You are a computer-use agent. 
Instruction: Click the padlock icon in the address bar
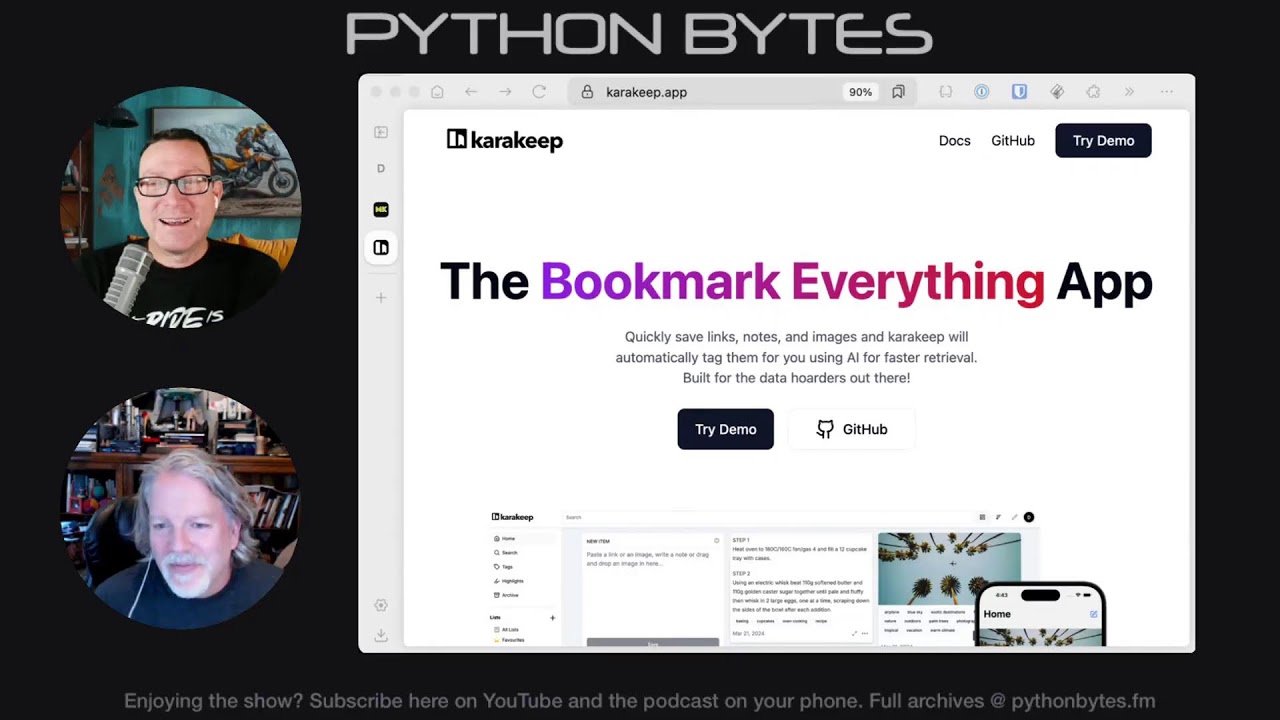[x=588, y=92]
